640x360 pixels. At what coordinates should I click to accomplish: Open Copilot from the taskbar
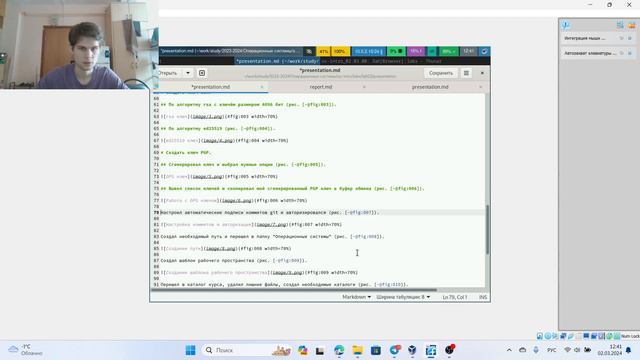302,350
